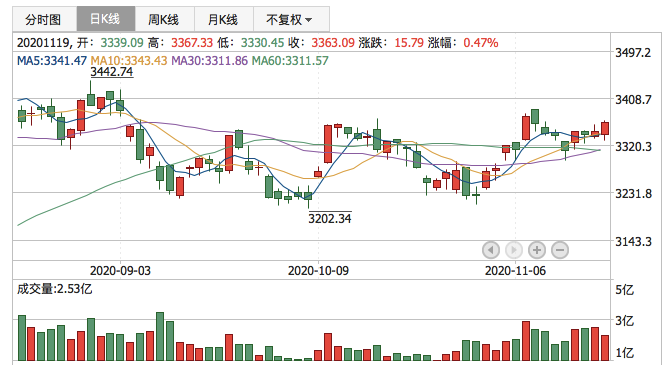Click the 2020-10-09 date marker
Image resolution: width=670 pixels, height=371 pixels.
[318, 271]
